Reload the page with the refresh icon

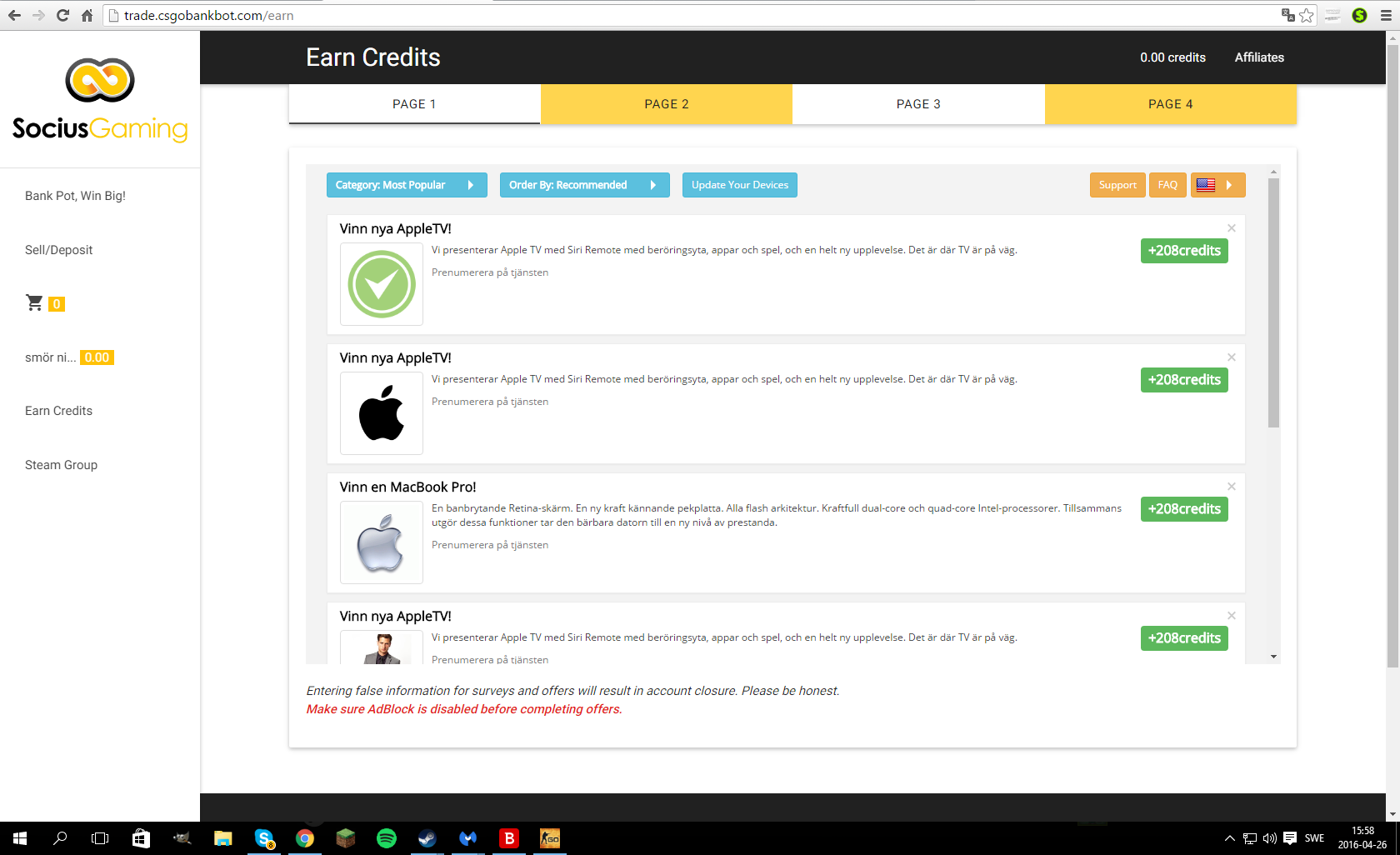coord(62,15)
